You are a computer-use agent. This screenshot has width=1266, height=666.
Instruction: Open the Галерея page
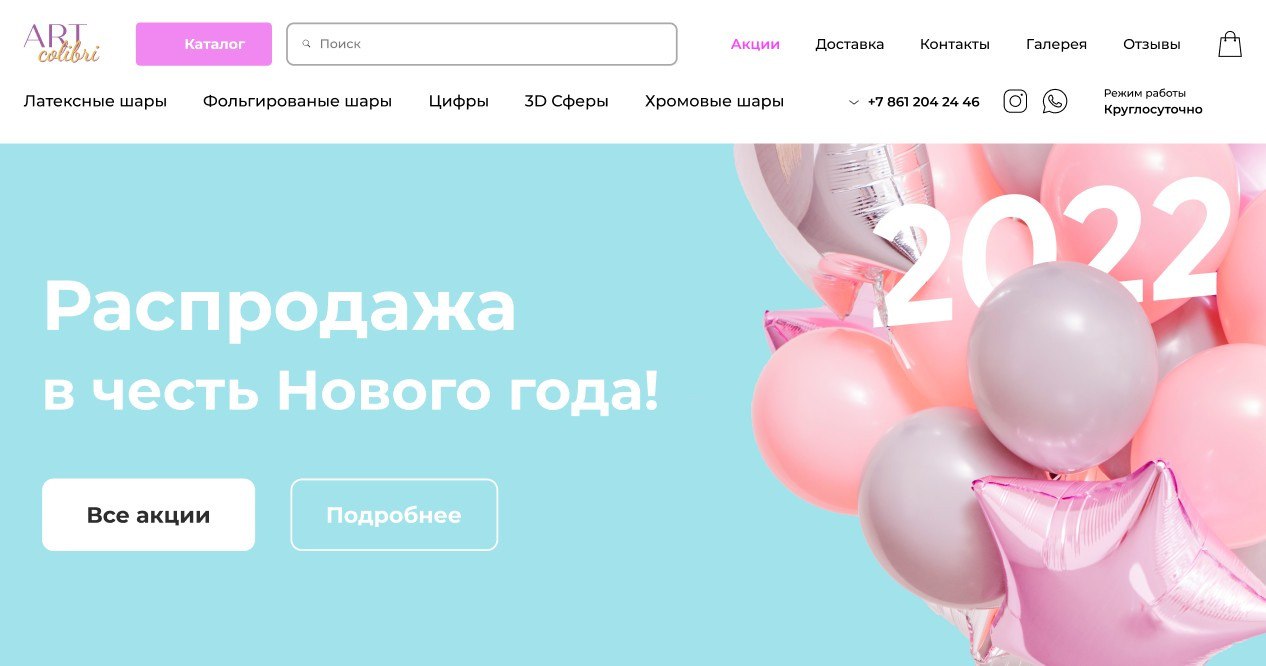click(1056, 44)
